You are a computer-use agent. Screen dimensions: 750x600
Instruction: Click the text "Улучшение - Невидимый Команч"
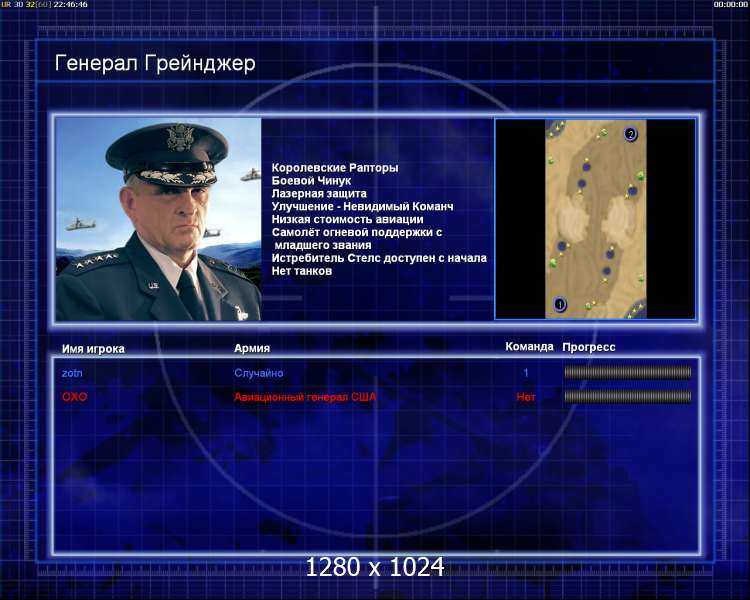pos(363,207)
